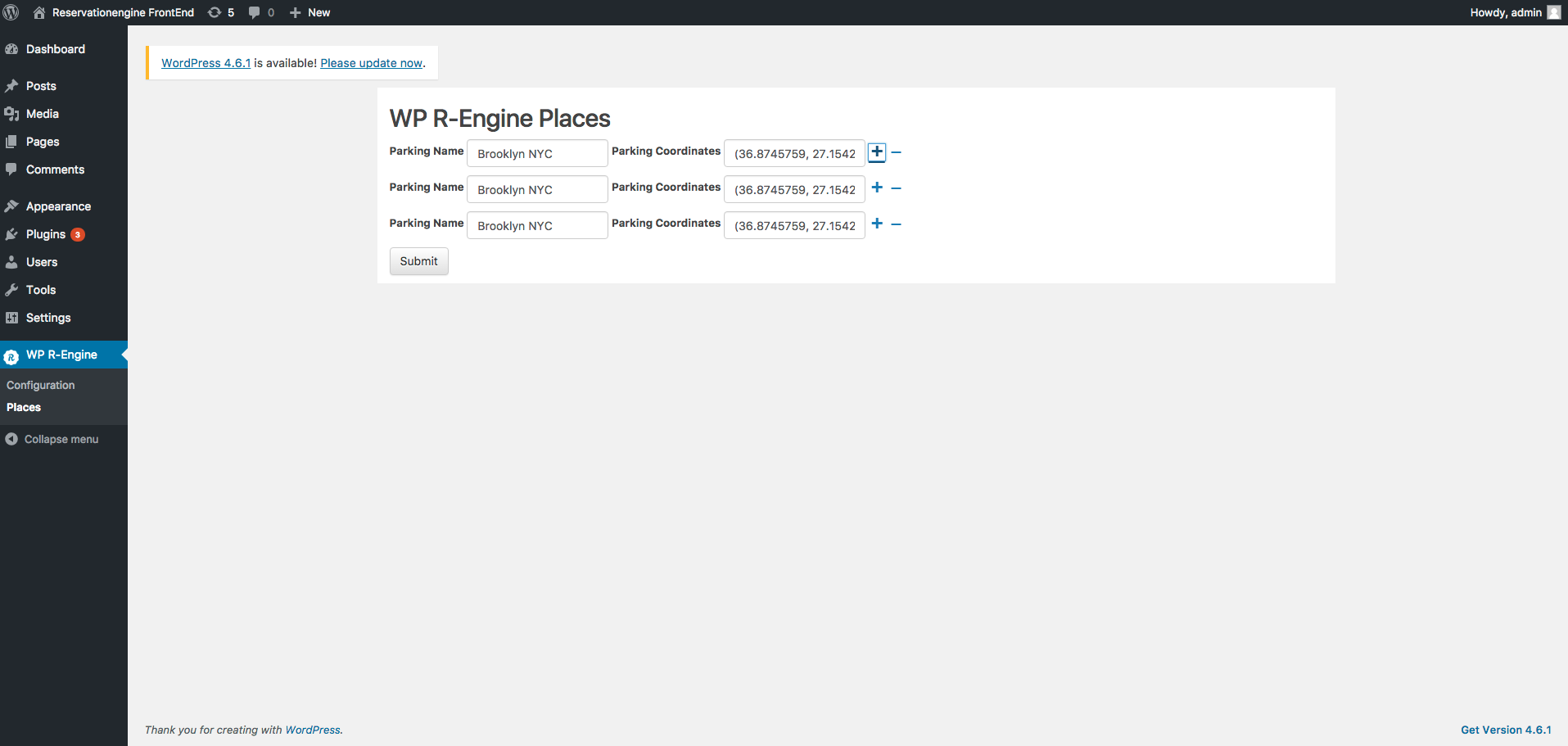Follow the WordPress footer link
The width and height of the screenshot is (1568, 746).
pos(313,730)
